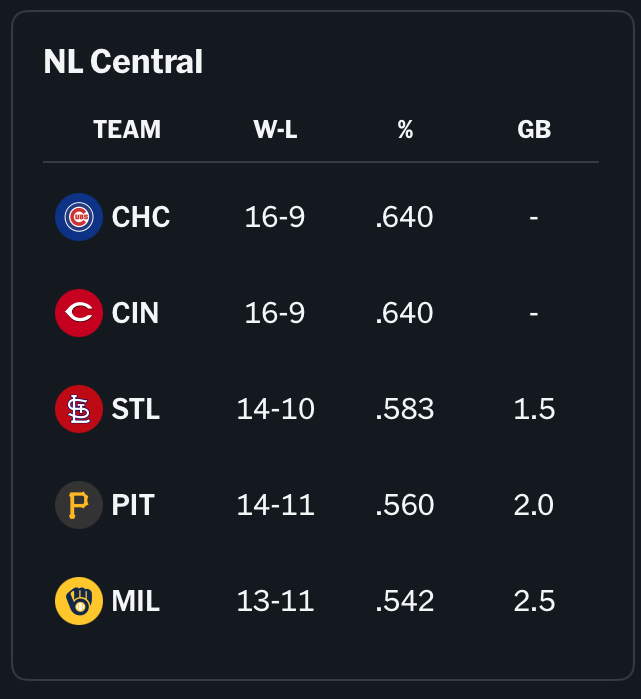Open the CHC team link
Viewport: 641px width, 699px height.
click(x=141, y=217)
